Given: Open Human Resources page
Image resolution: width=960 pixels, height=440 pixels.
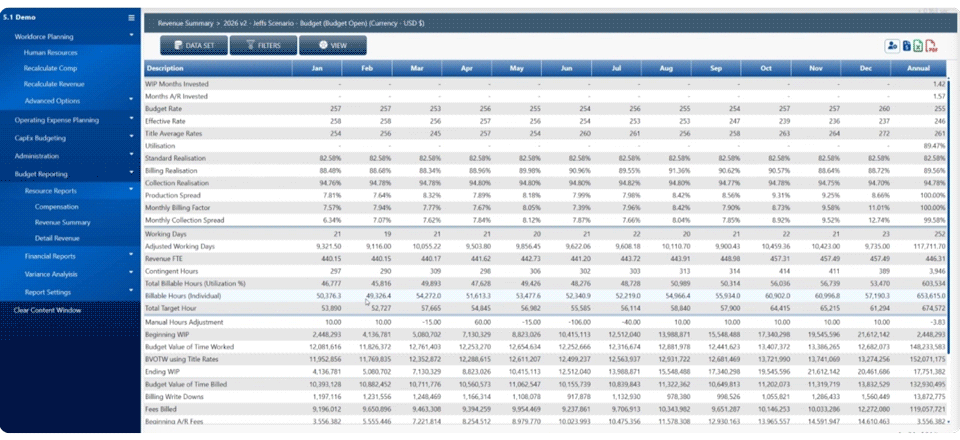Looking at the screenshot, I should point(51,53).
